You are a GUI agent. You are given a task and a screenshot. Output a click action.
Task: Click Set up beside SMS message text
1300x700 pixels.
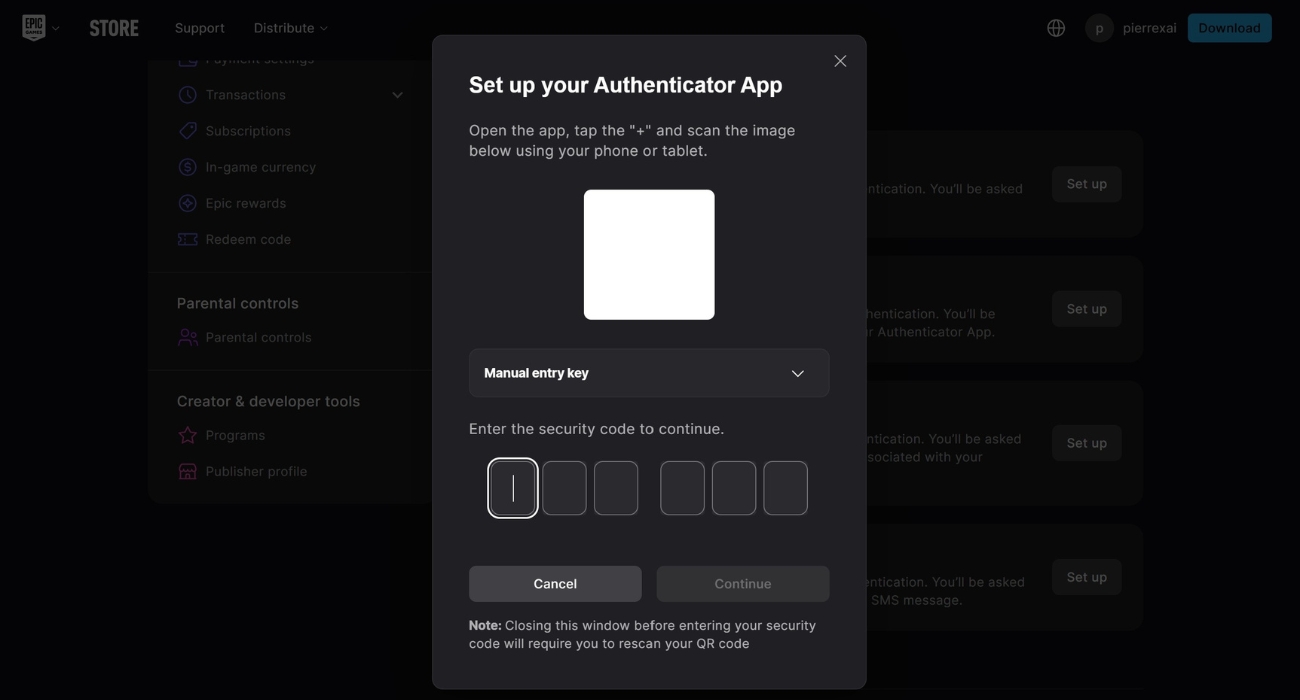[1086, 577]
